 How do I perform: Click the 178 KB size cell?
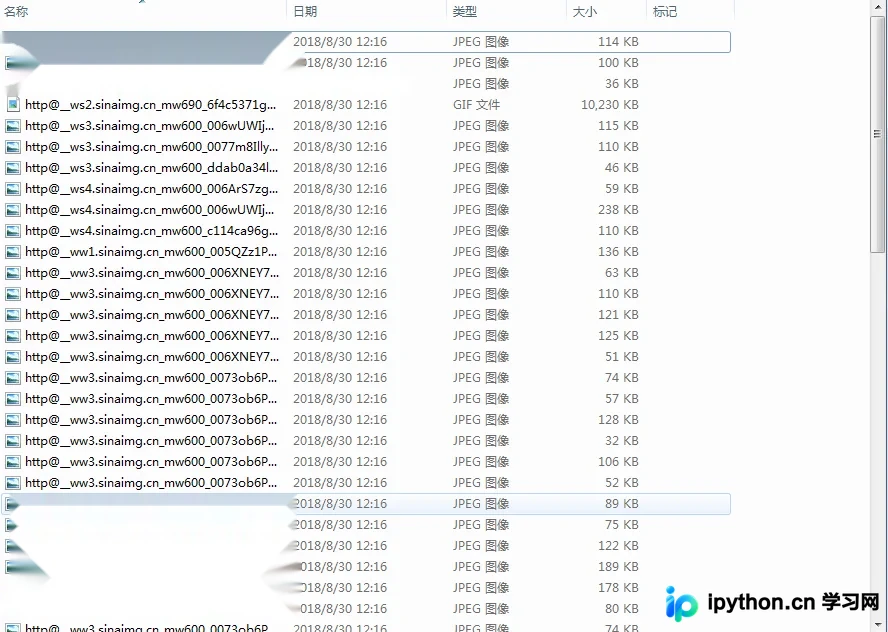[x=618, y=587]
